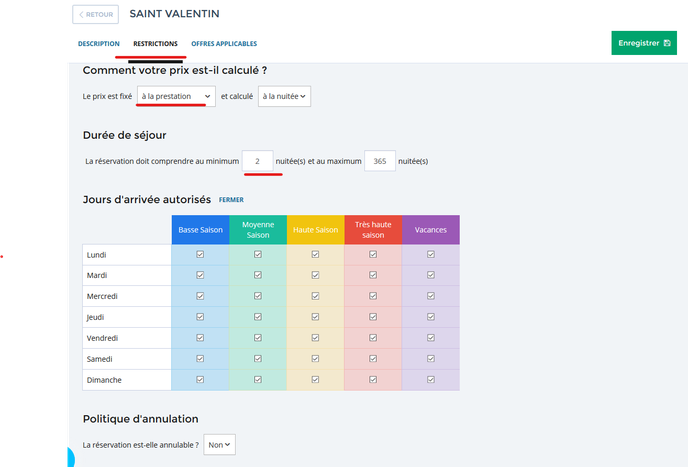
Task: Click the back chevron icon in Retour
Action: [81, 14]
